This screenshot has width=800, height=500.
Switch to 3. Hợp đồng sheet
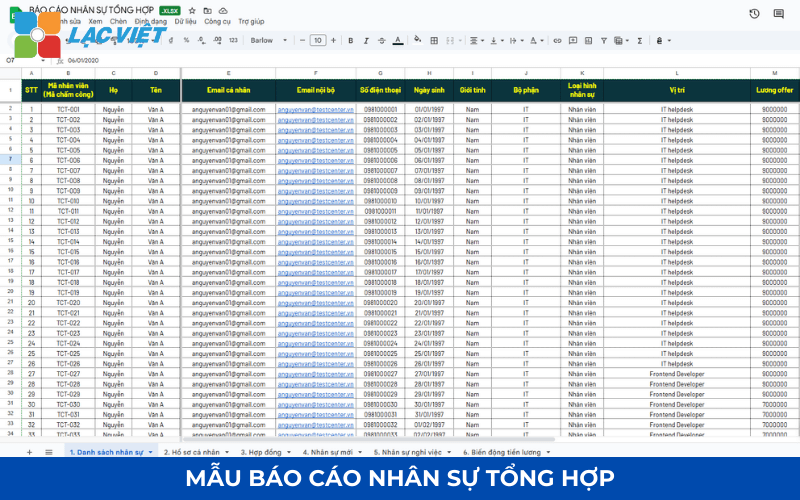[261, 452]
